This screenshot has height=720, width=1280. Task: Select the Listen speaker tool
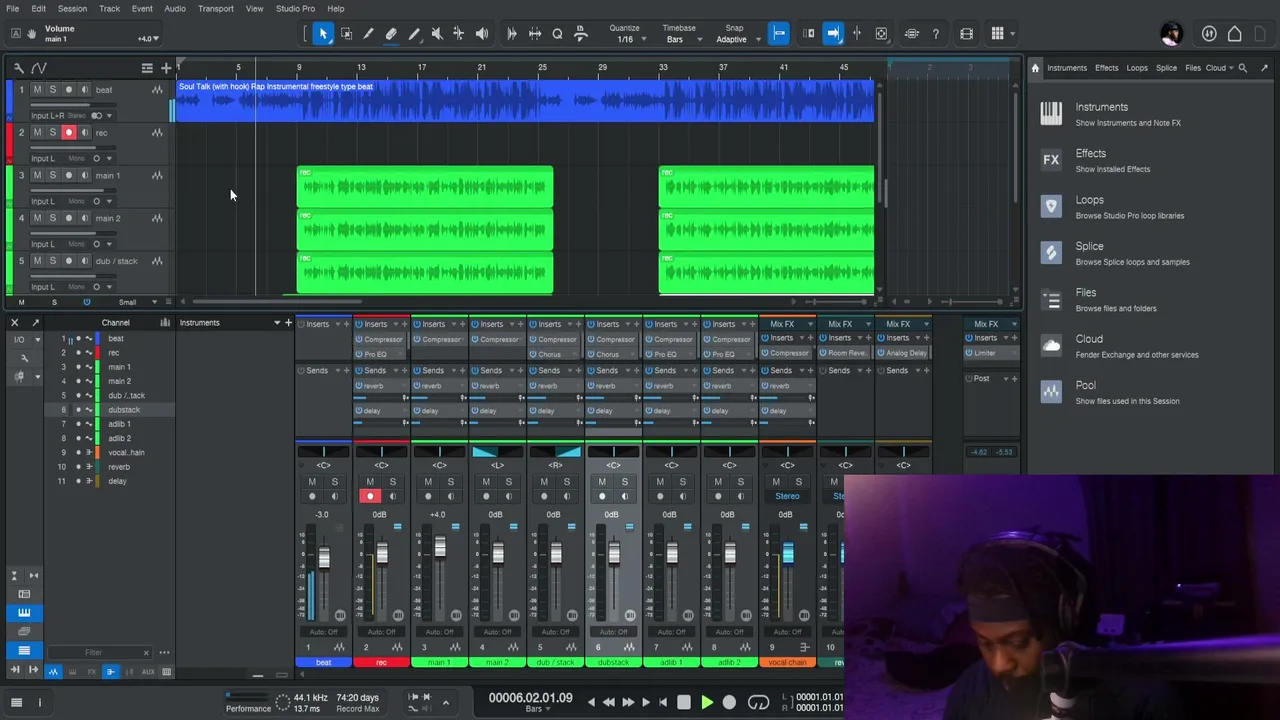click(482, 34)
